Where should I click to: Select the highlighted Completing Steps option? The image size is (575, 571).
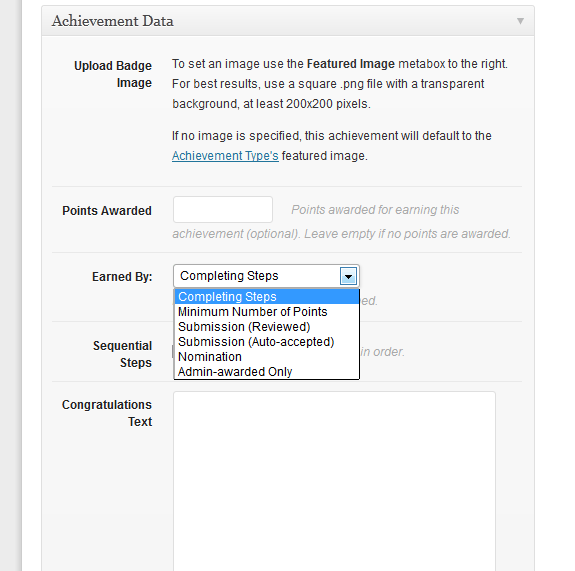click(x=267, y=297)
